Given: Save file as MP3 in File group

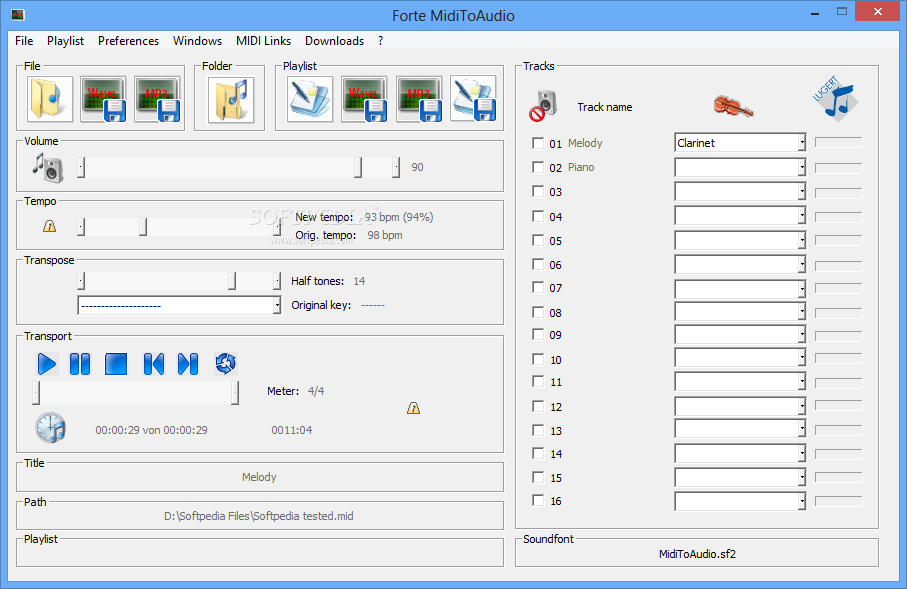Looking at the screenshot, I should coord(157,99).
